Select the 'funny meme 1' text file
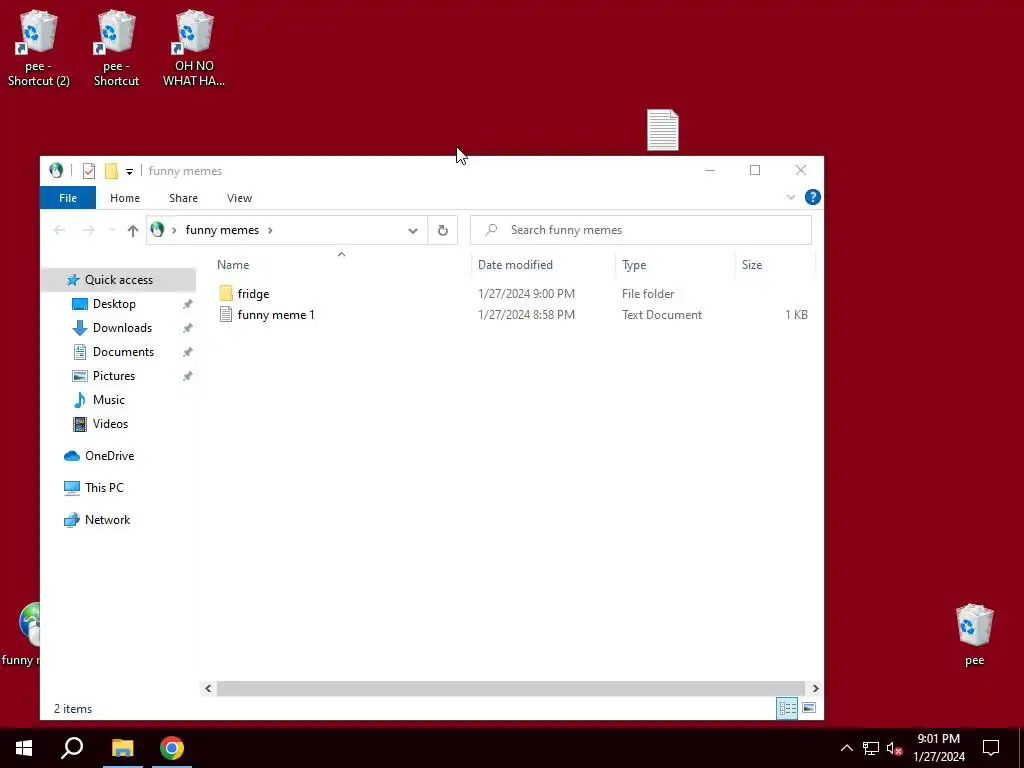 click(x=276, y=315)
